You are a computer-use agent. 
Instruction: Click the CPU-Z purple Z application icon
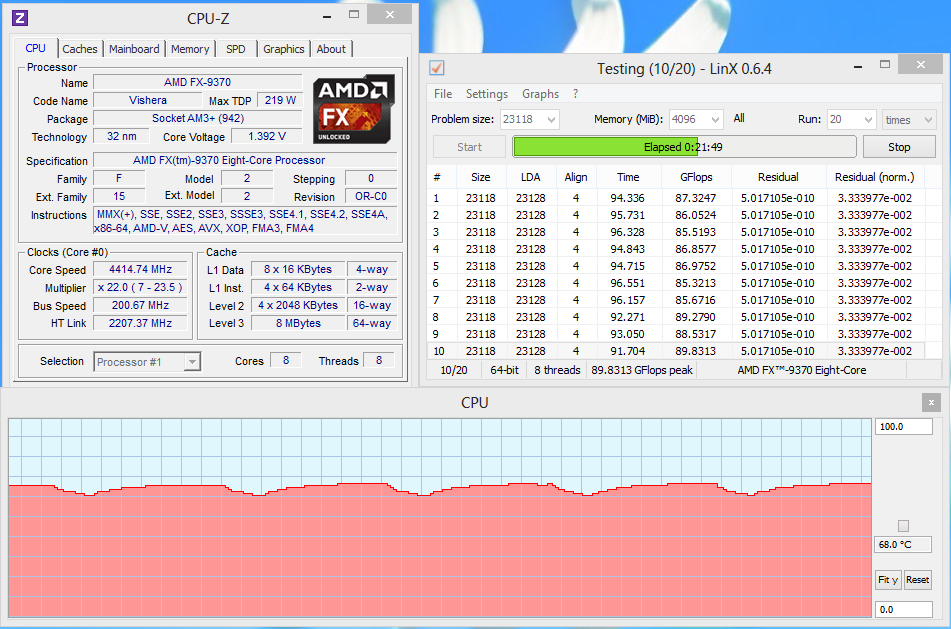[x=20, y=18]
